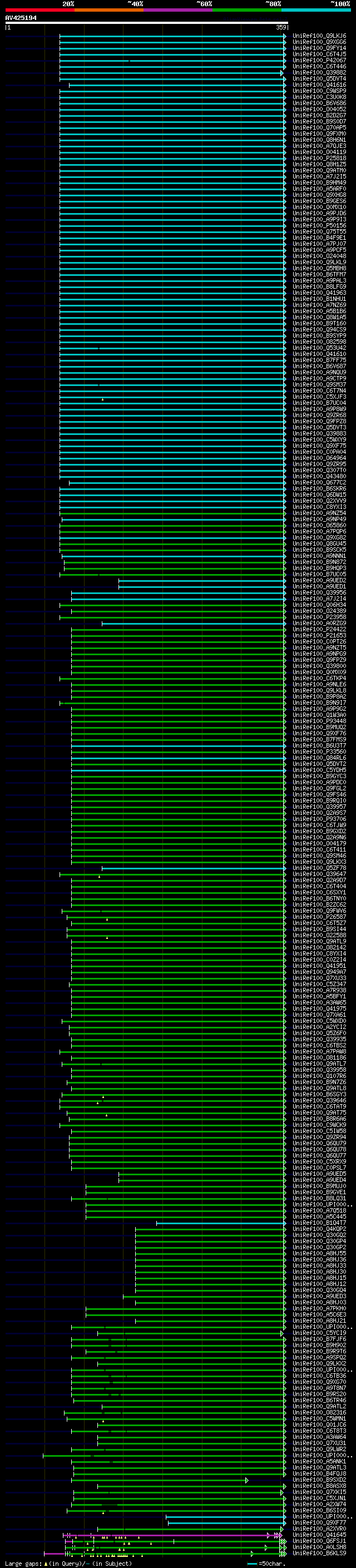Select hit label UniRef100_A7J2I5
This screenshot has width=356, height=1568.
coord(319,176)
